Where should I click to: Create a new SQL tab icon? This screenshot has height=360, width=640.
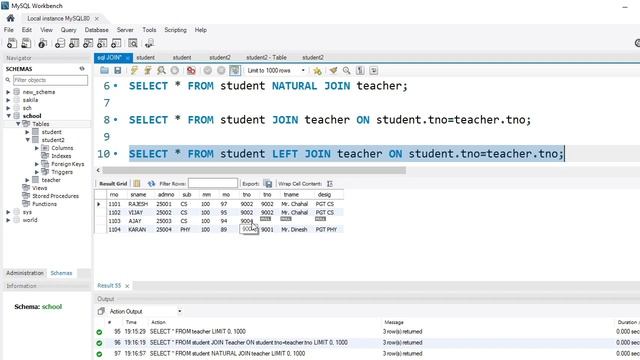coord(12,43)
